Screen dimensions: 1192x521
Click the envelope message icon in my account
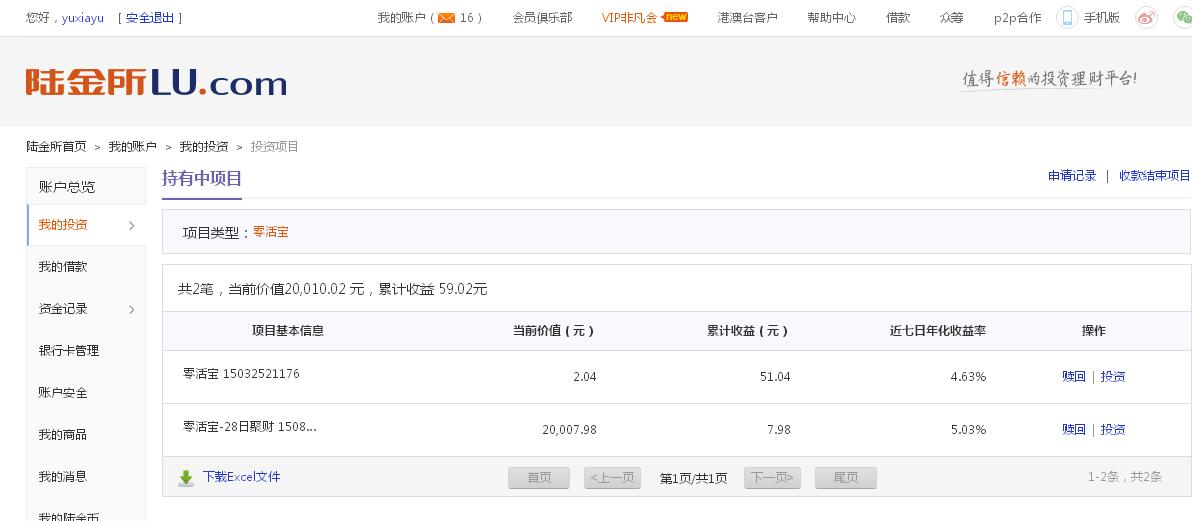click(x=446, y=17)
